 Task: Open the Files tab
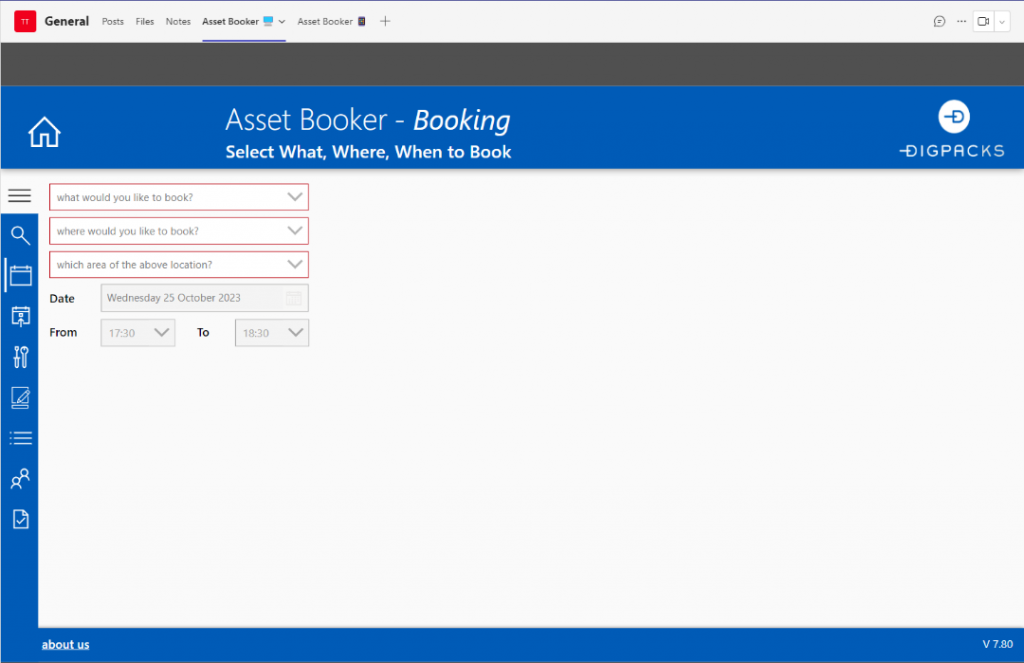pyautogui.click(x=144, y=21)
